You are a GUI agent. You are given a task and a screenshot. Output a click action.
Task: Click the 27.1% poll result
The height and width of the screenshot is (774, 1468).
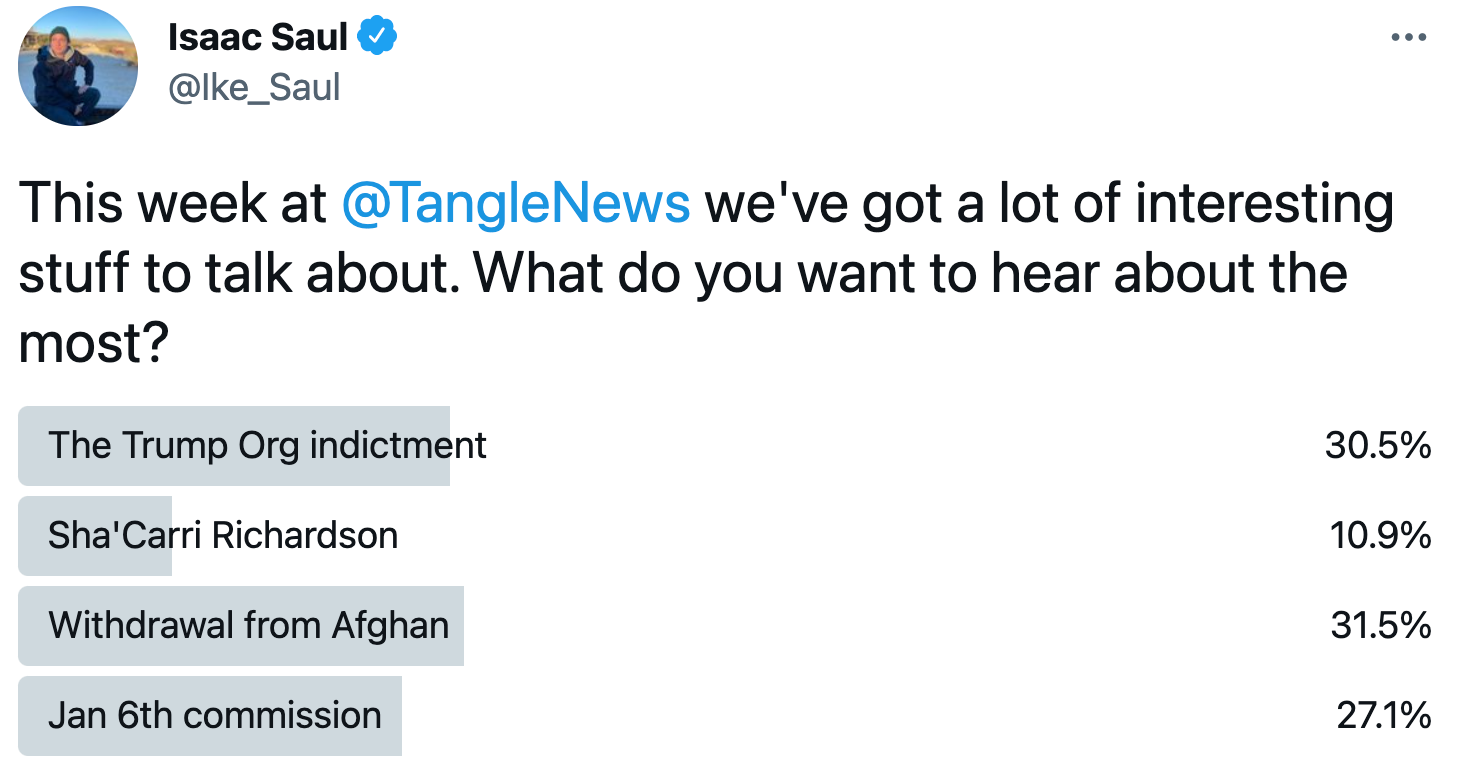[x=1383, y=716]
